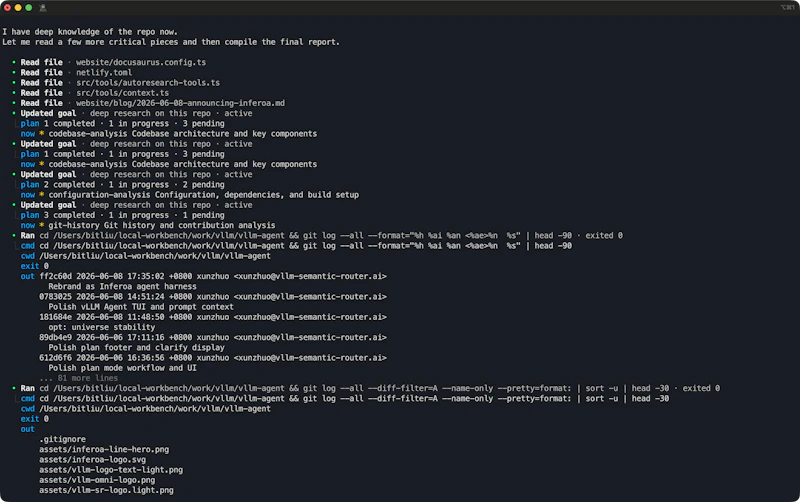Select the path website/docusaurus.config.ts
The image size is (800, 502).
point(141,62)
